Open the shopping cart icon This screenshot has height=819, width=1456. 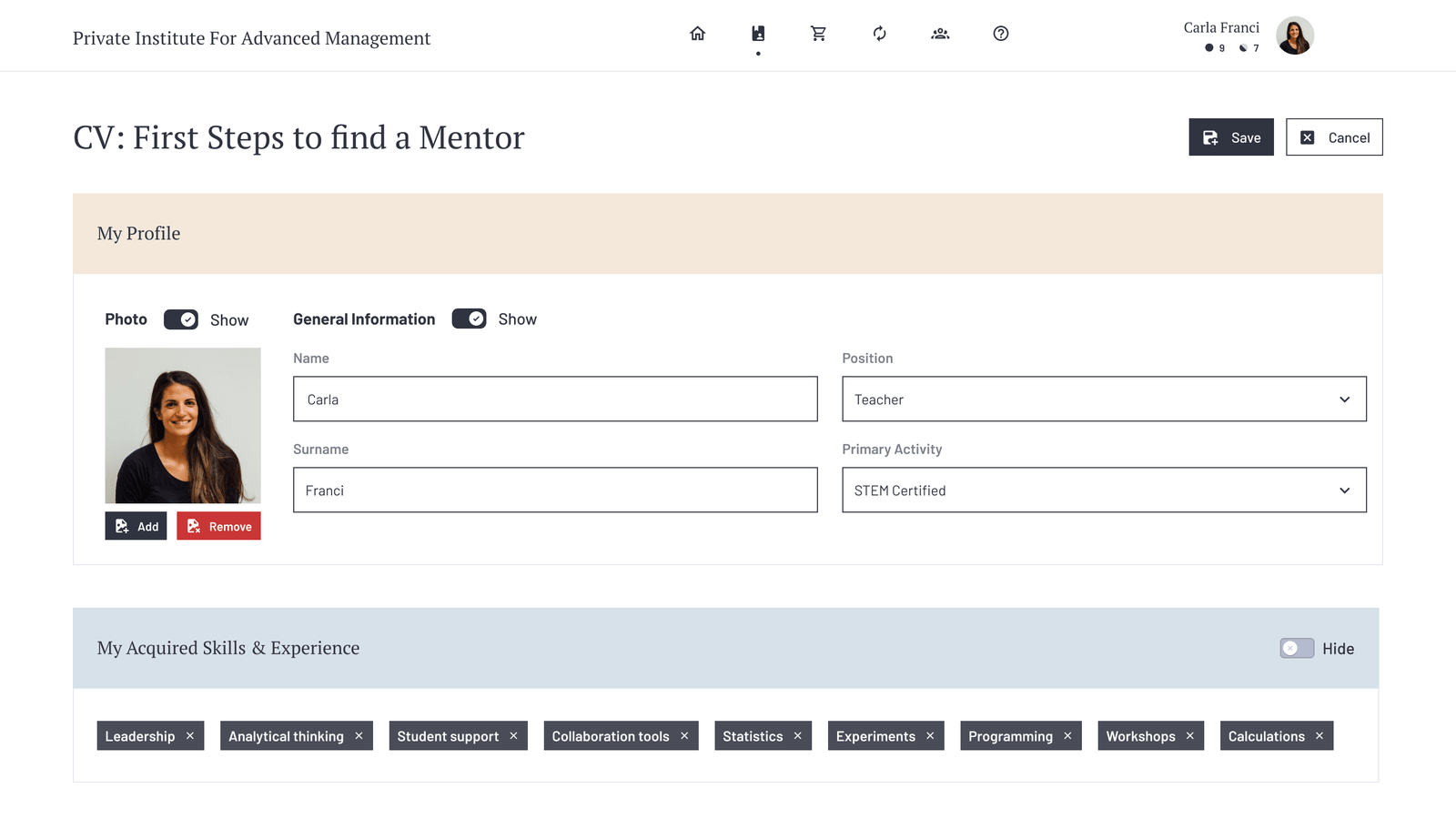[x=818, y=34]
